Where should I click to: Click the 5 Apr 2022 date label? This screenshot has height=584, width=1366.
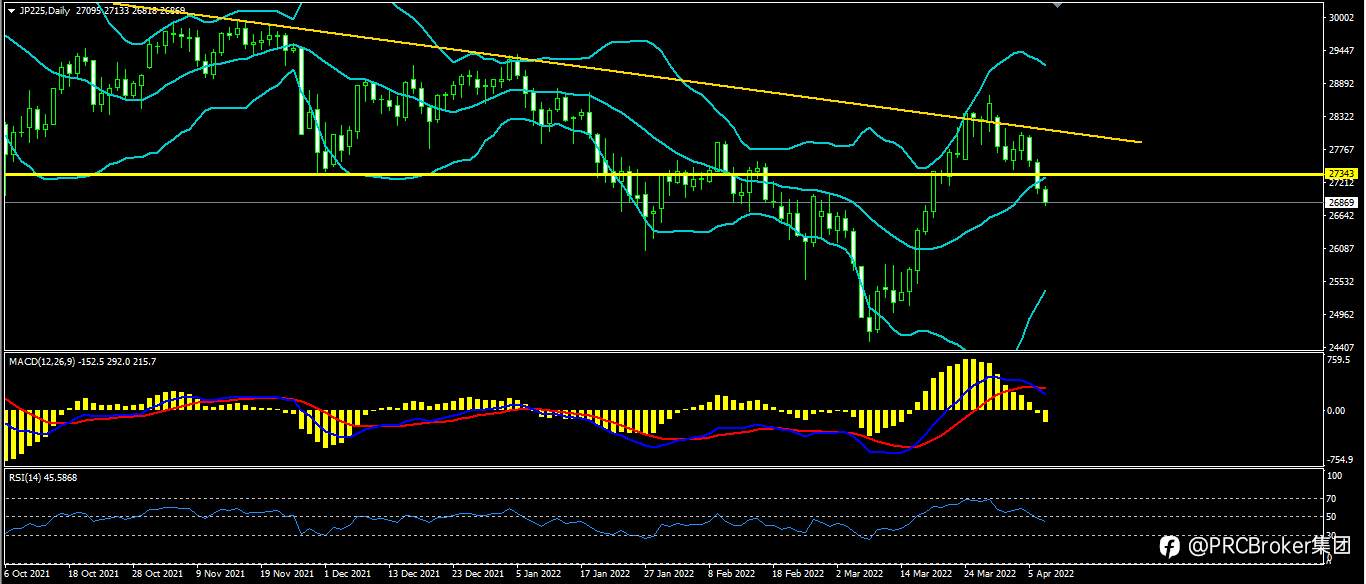click(x=1052, y=575)
